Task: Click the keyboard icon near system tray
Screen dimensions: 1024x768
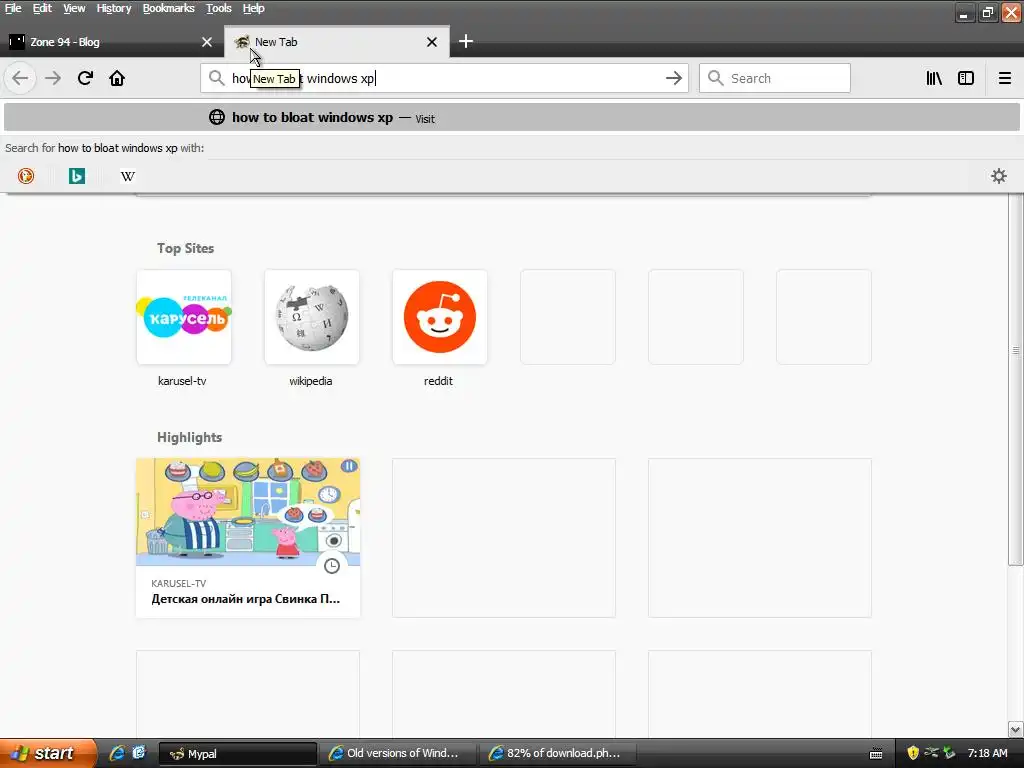Action: point(876,754)
